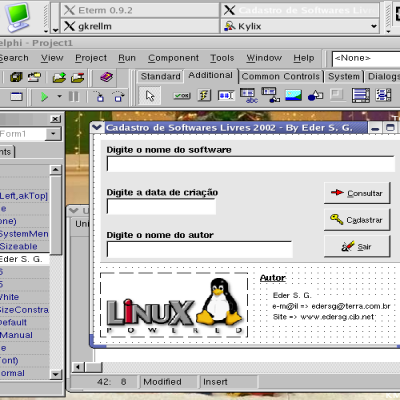Open help contents via purple book icon
The width and height of the screenshot is (400, 400).
[x=107, y=77]
